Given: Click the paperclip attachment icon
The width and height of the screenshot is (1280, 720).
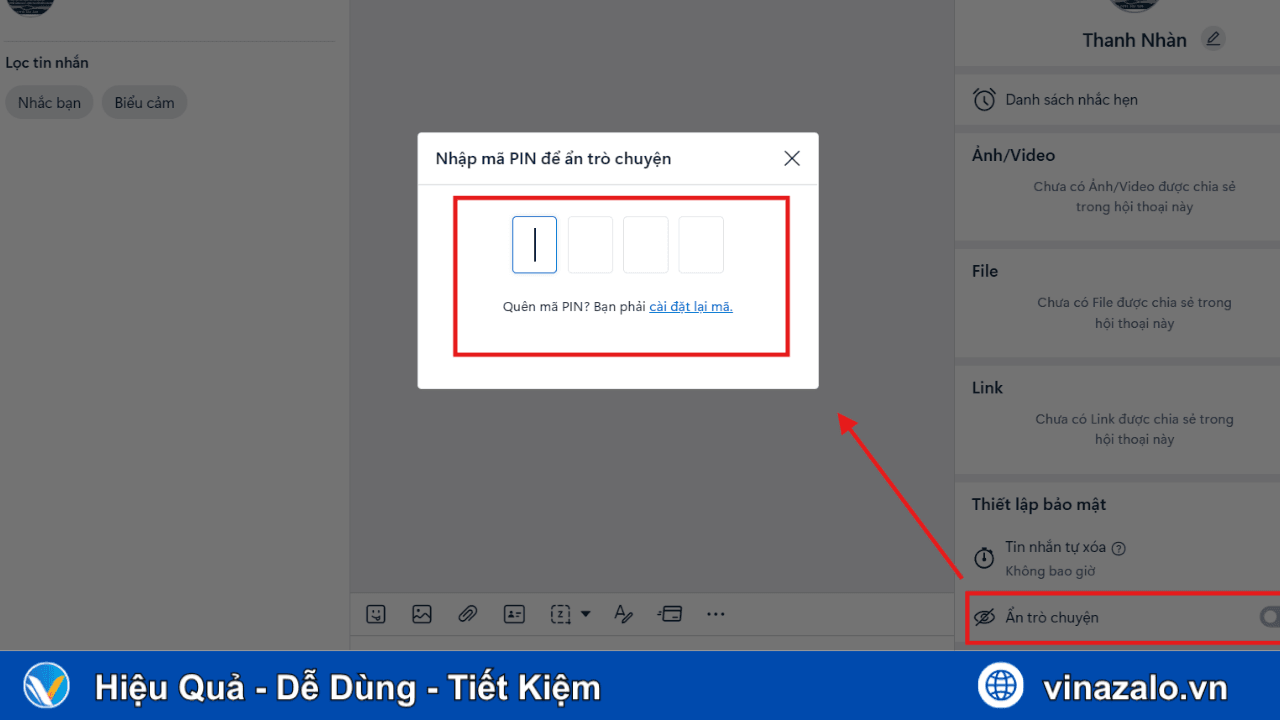Looking at the screenshot, I should 467,614.
